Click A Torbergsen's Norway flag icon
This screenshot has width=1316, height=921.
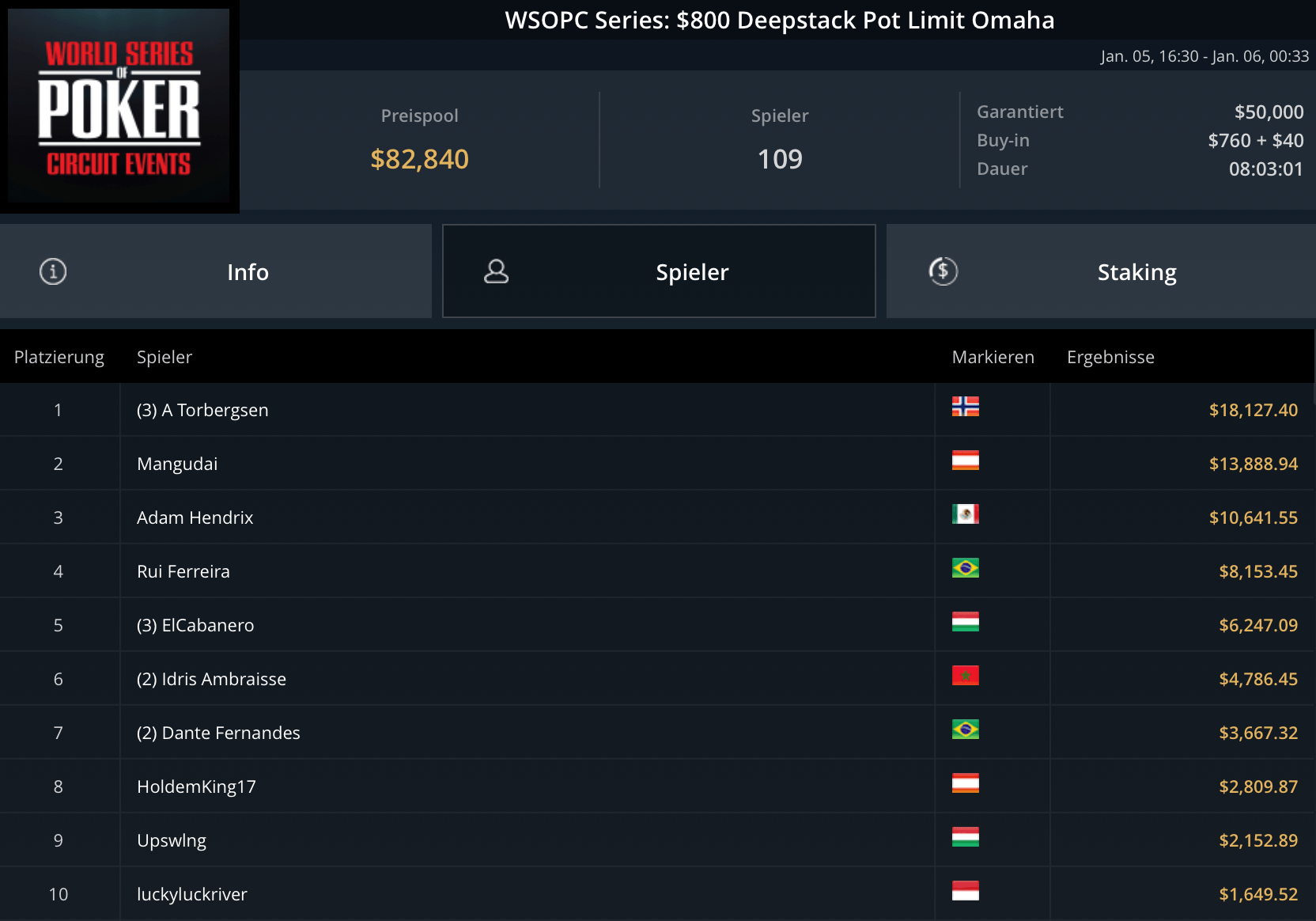[965, 407]
